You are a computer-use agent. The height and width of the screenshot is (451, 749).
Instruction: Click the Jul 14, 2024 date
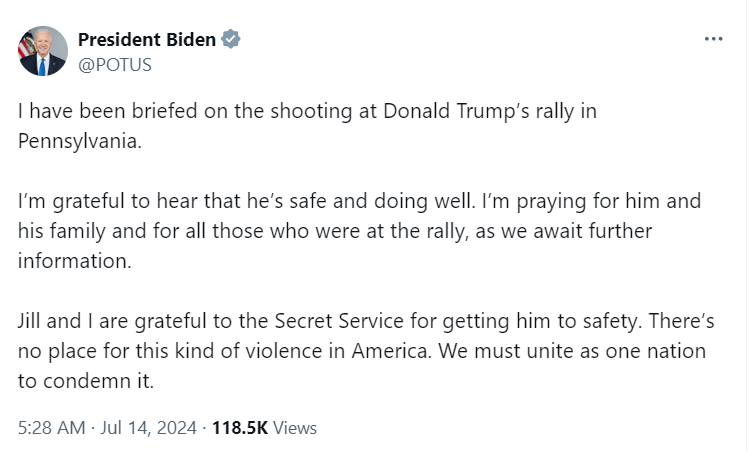point(148,428)
